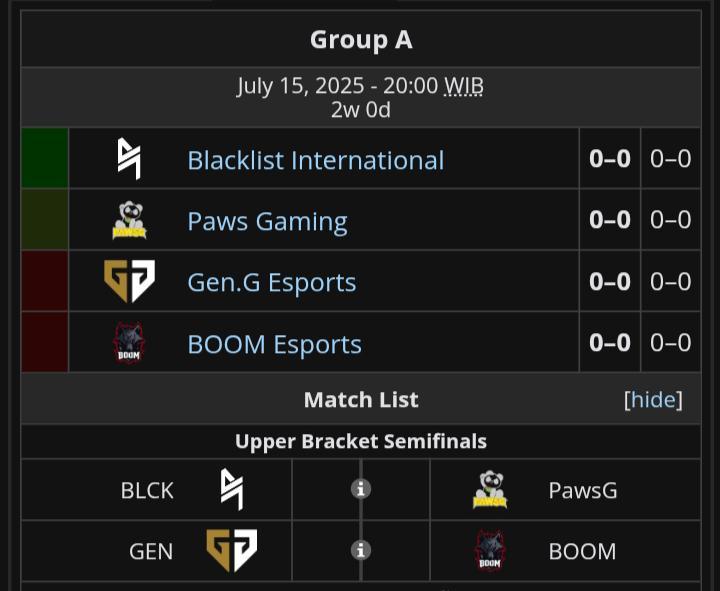Open match info for BLCK vs PawsG
Image resolution: width=720 pixels, height=591 pixels.
pos(361,489)
